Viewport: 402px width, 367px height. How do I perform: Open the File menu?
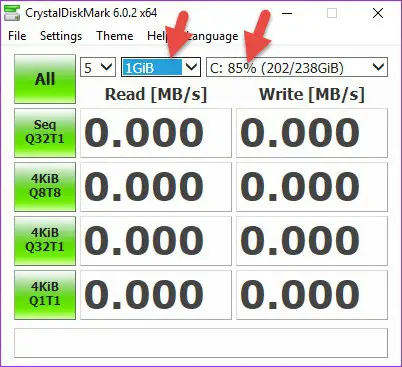tap(17, 36)
